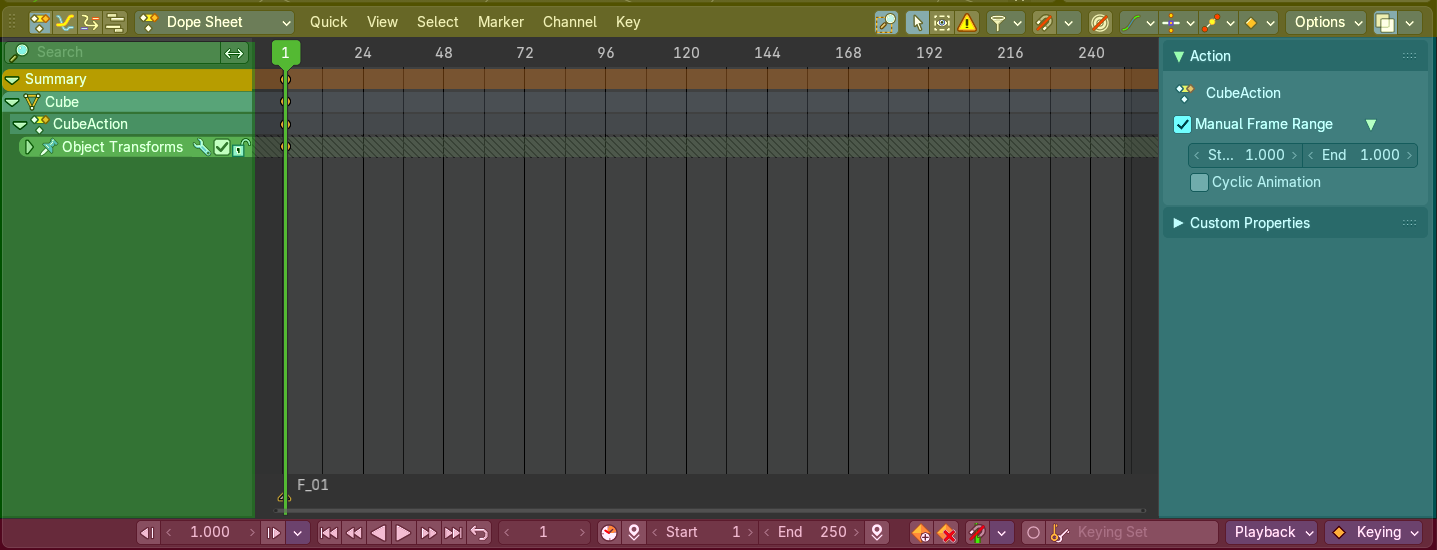Open the handle type dropdown
This screenshot has height=550, width=1437.
(1218, 22)
